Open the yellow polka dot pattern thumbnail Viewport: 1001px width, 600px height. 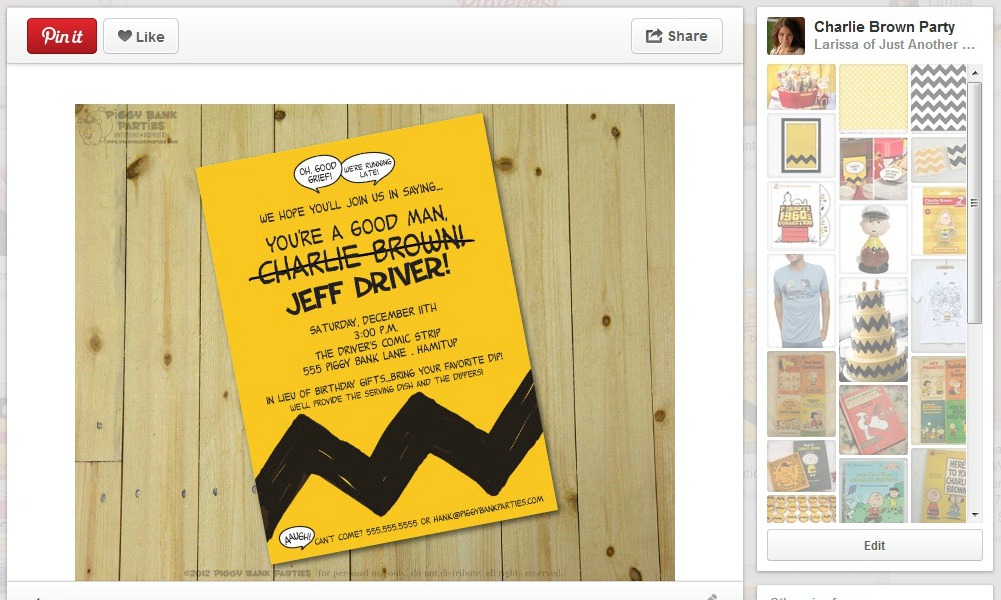(873, 98)
